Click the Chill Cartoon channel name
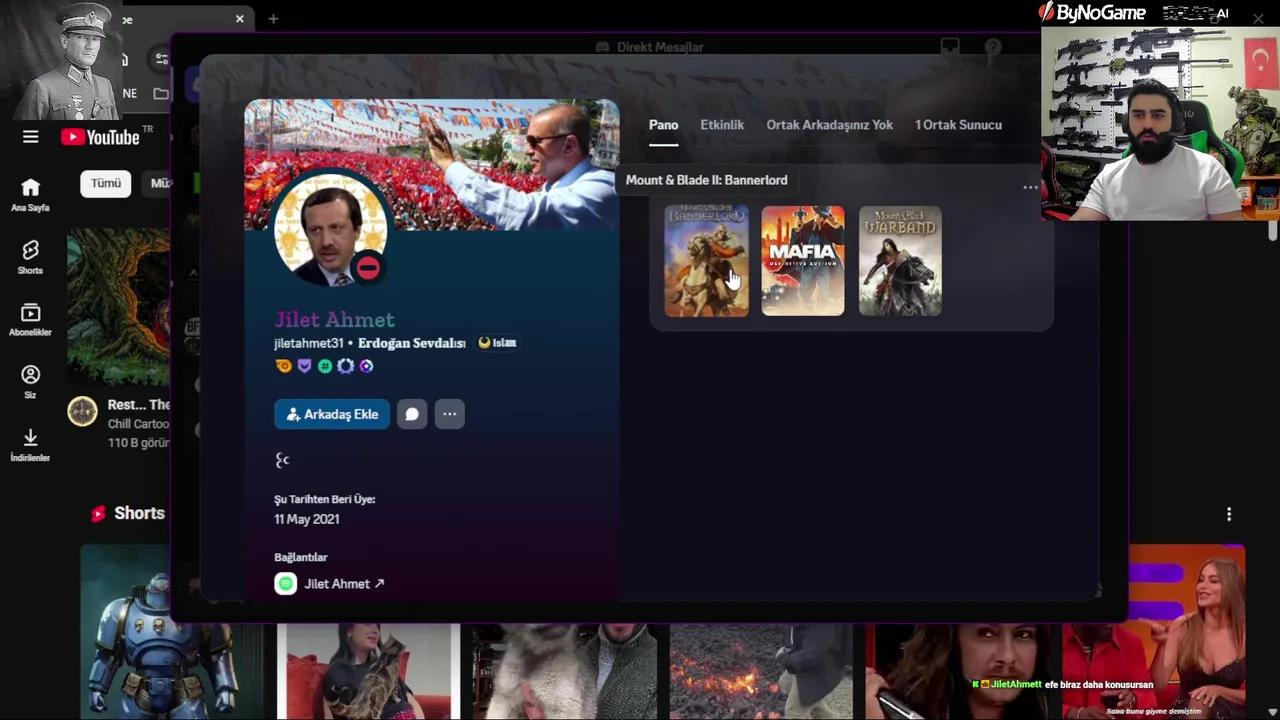This screenshot has height=720, width=1280. click(139, 424)
